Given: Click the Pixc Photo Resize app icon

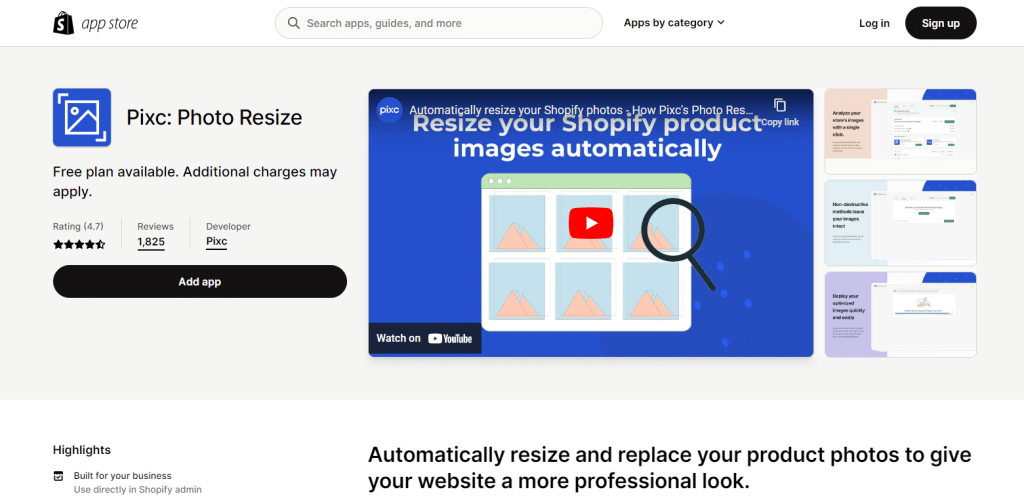Looking at the screenshot, I should [x=82, y=117].
